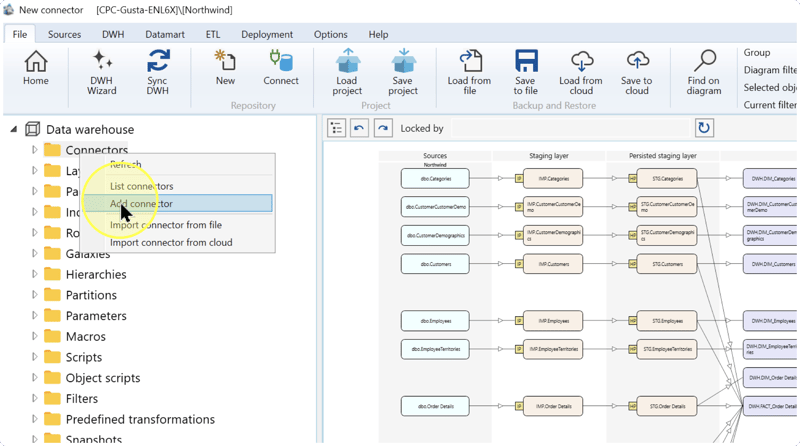Toggle the diagram list view icon

coord(337,128)
